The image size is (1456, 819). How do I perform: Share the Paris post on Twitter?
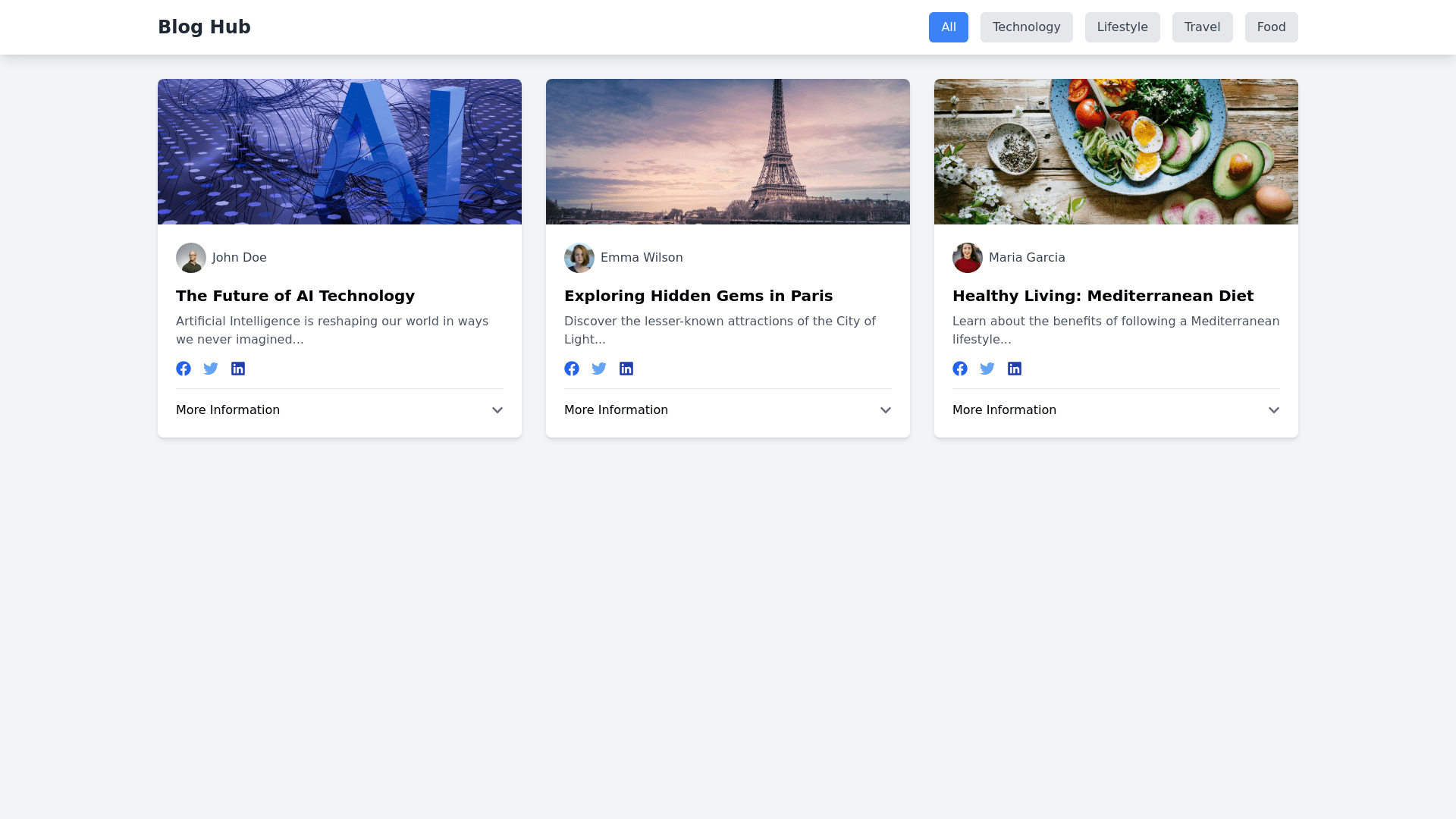(599, 369)
